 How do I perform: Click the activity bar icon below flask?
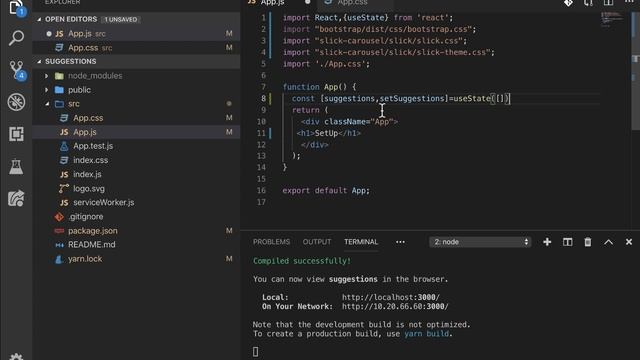click(16, 198)
